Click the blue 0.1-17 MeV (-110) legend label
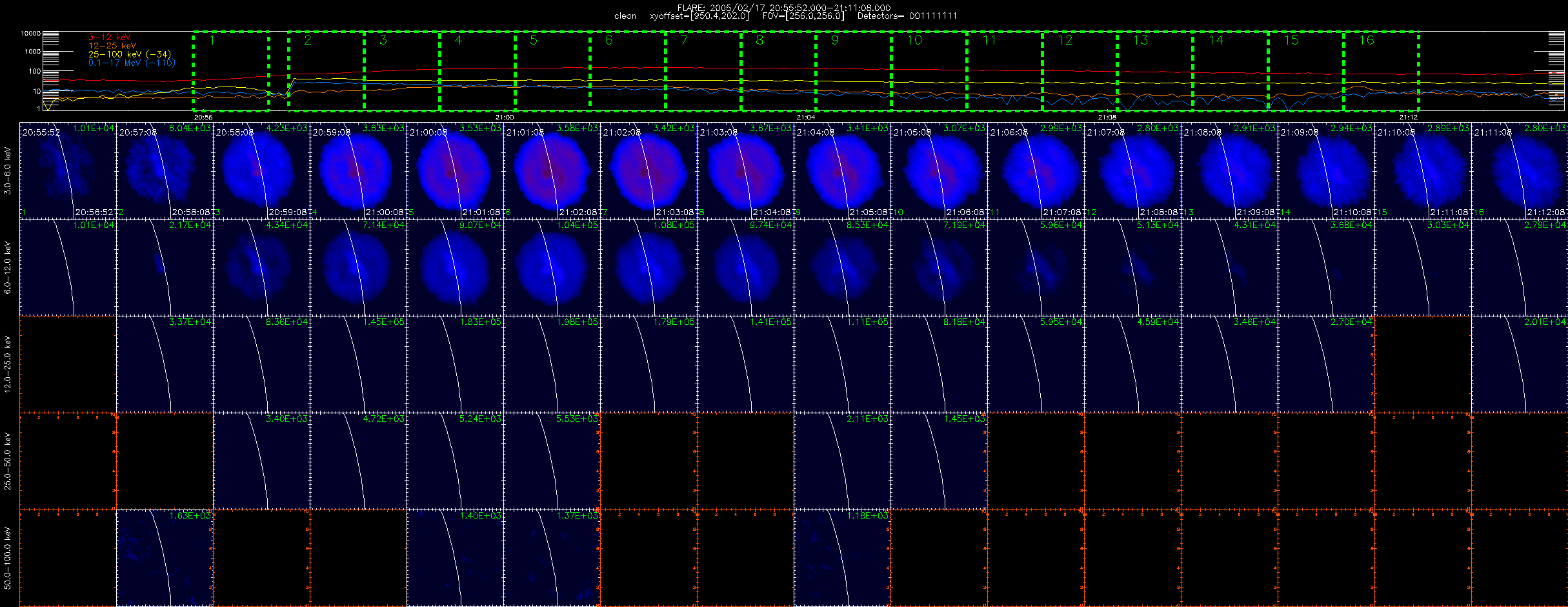This screenshot has width=1568, height=607. (132, 63)
